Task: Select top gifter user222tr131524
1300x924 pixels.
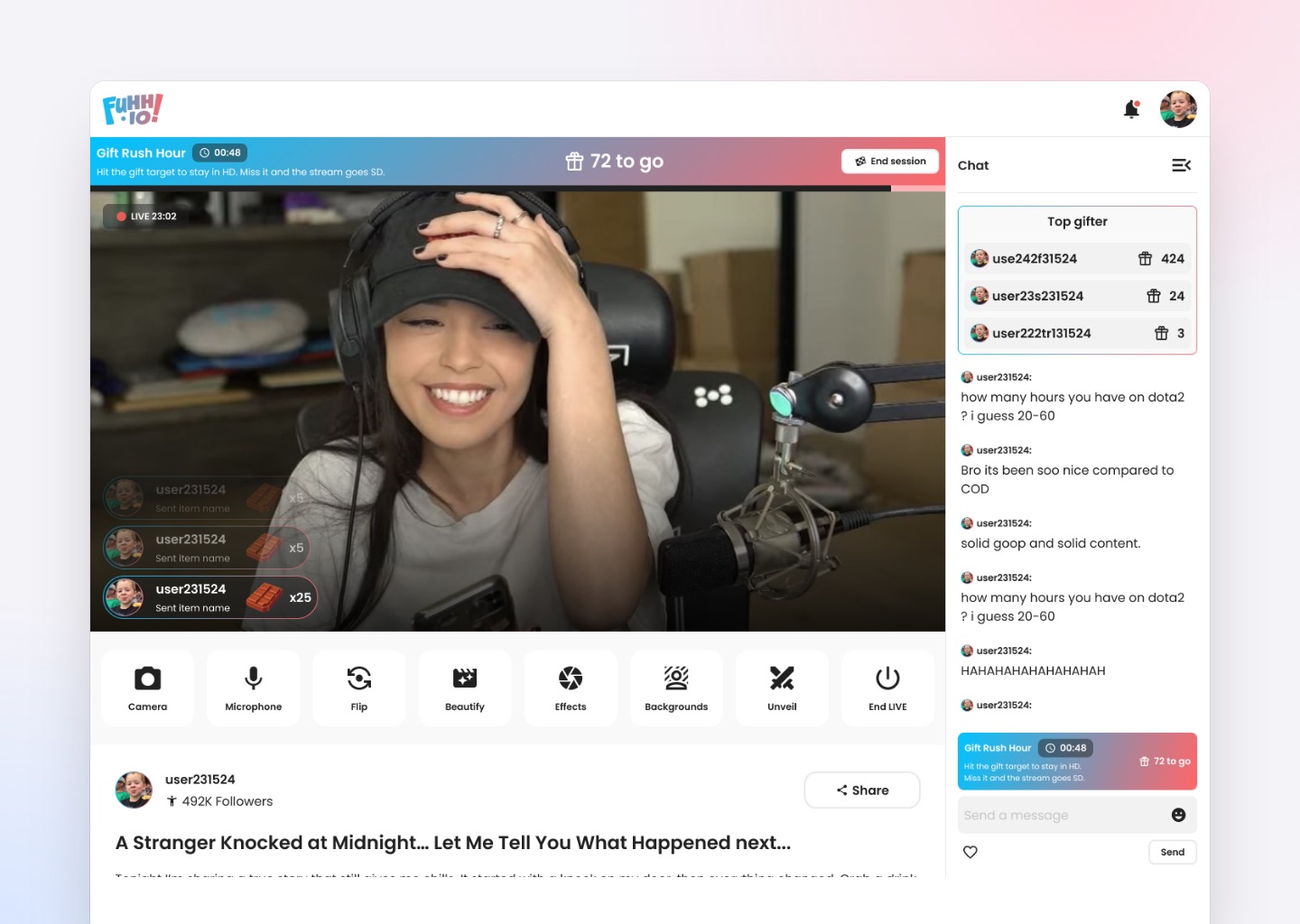Action: click(1077, 333)
